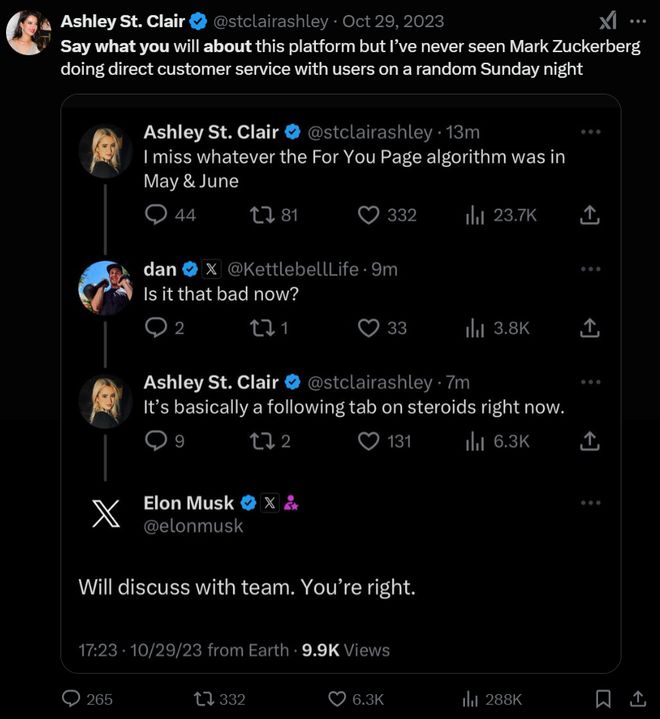The image size is (660, 719).
Task: Like the main post with 6.3K likes
Action: tap(340, 699)
